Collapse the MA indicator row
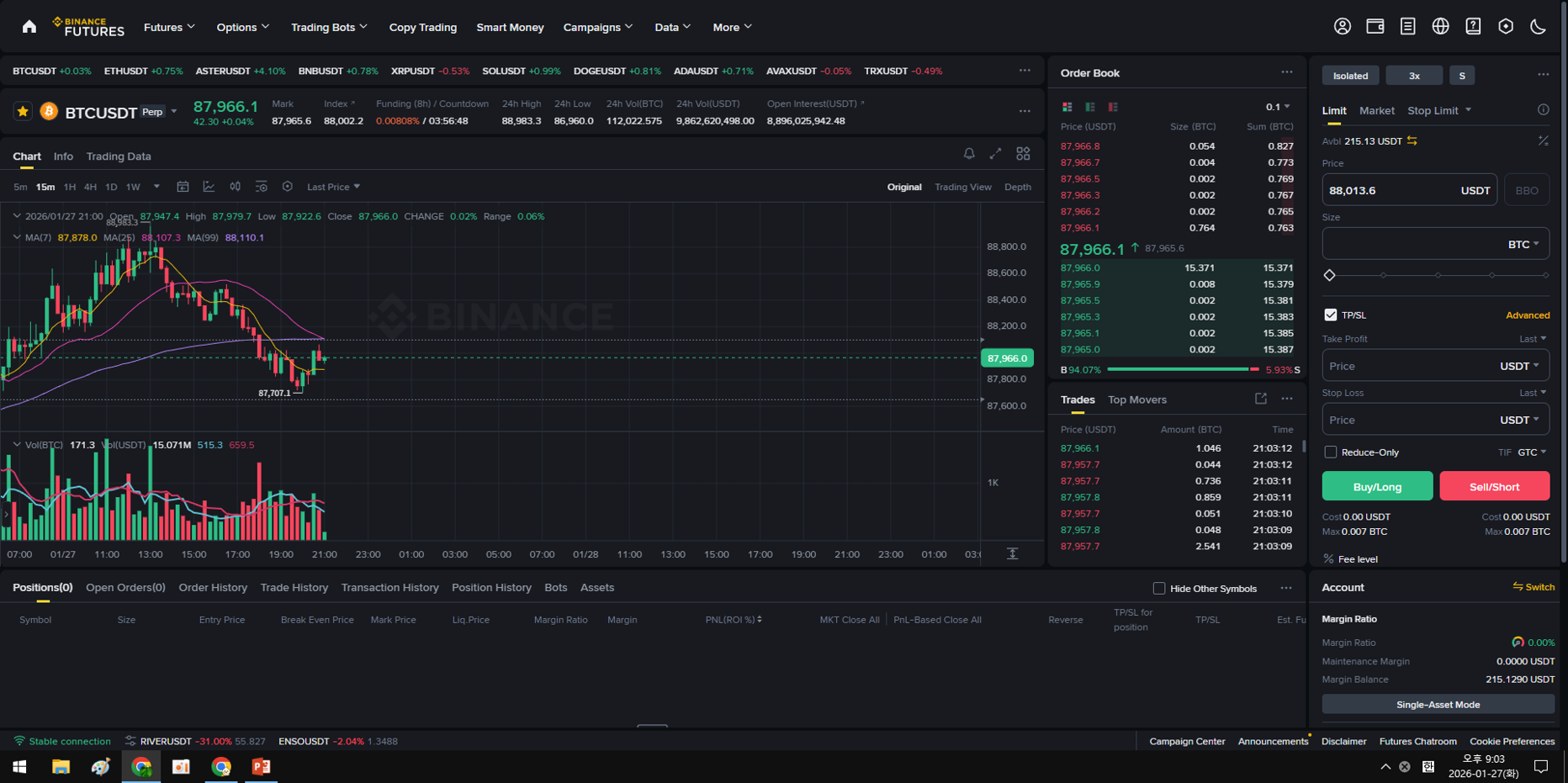This screenshot has height=783, width=1568. [x=17, y=237]
